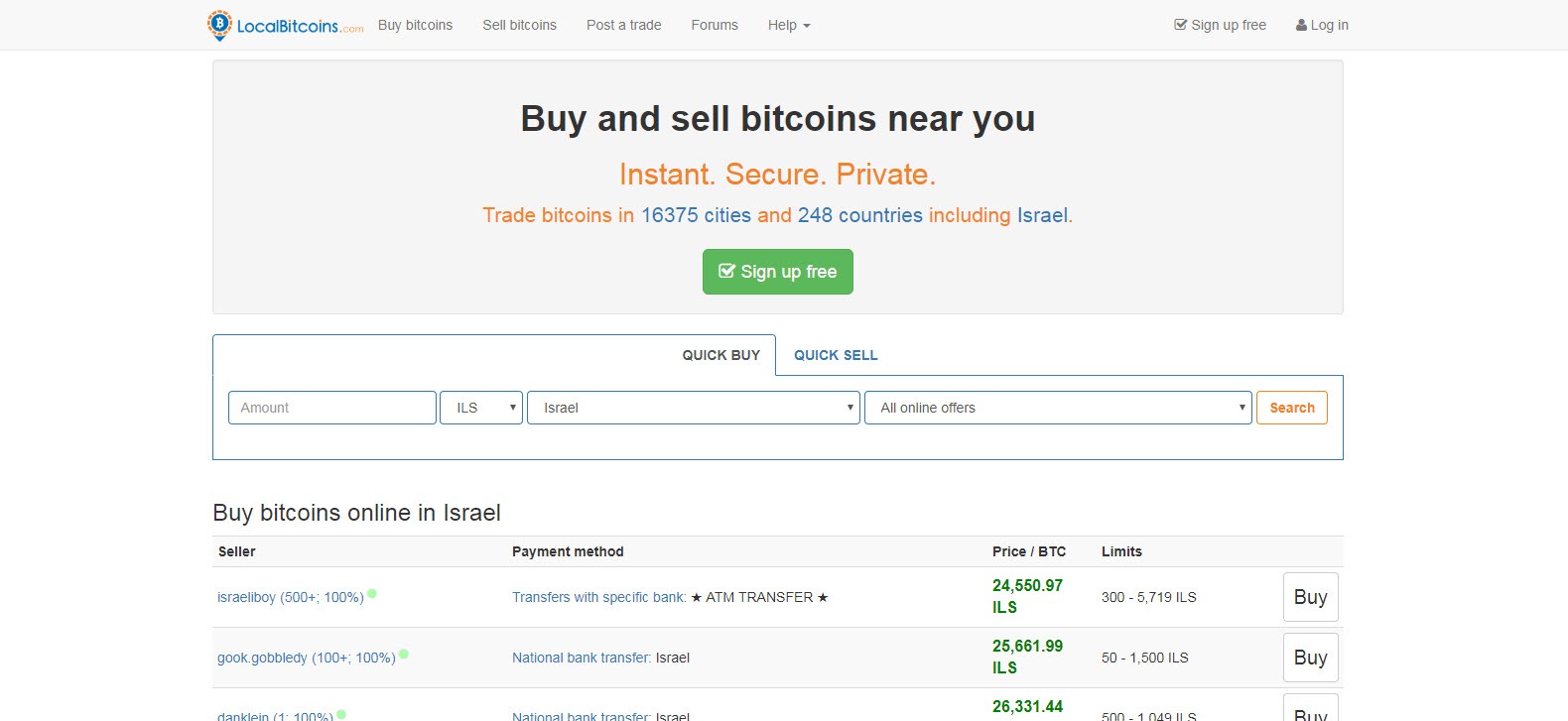Switch to the QUICK SELL tab
The width and height of the screenshot is (1568, 721).
click(x=836, y=355)
